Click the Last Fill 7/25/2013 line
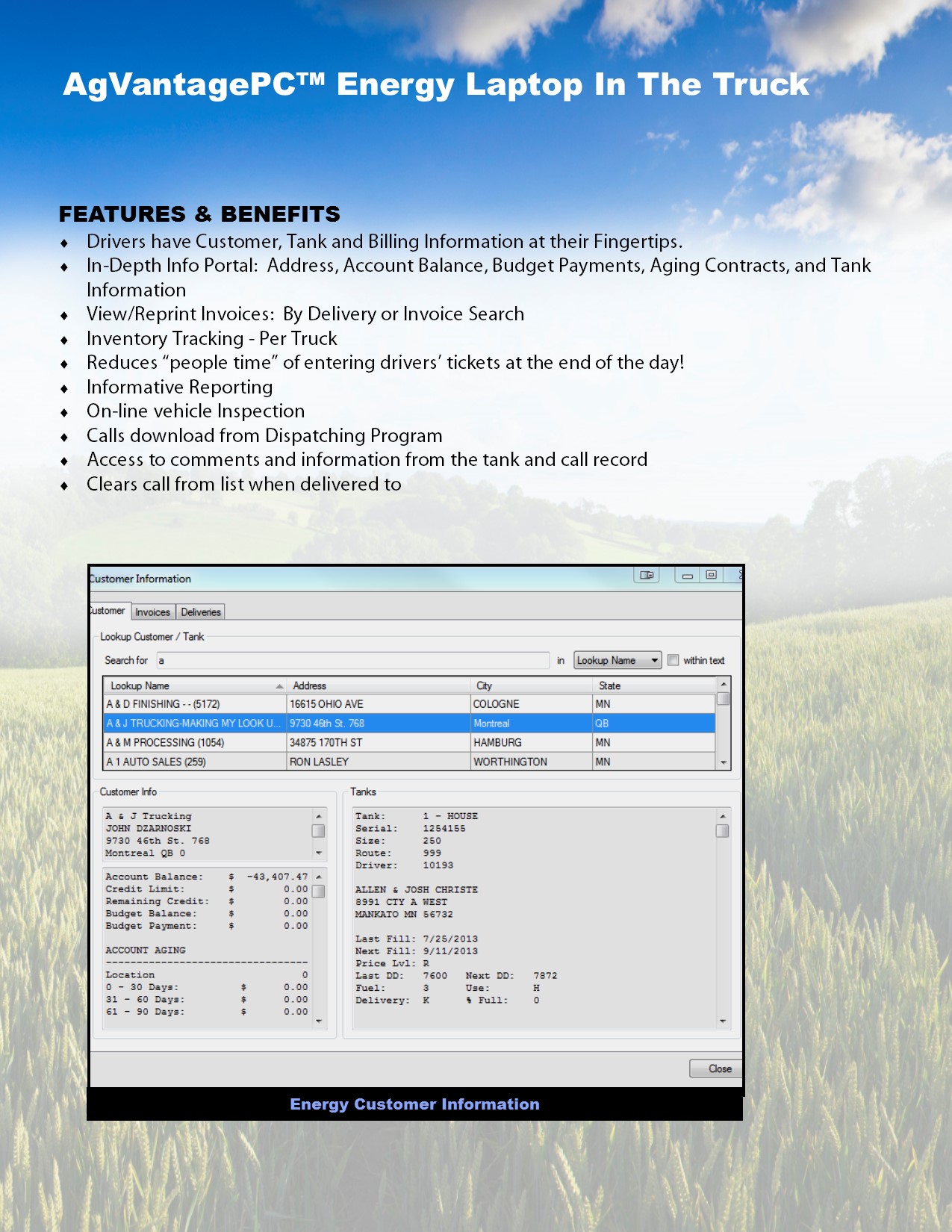 click(x=417, y=939)
